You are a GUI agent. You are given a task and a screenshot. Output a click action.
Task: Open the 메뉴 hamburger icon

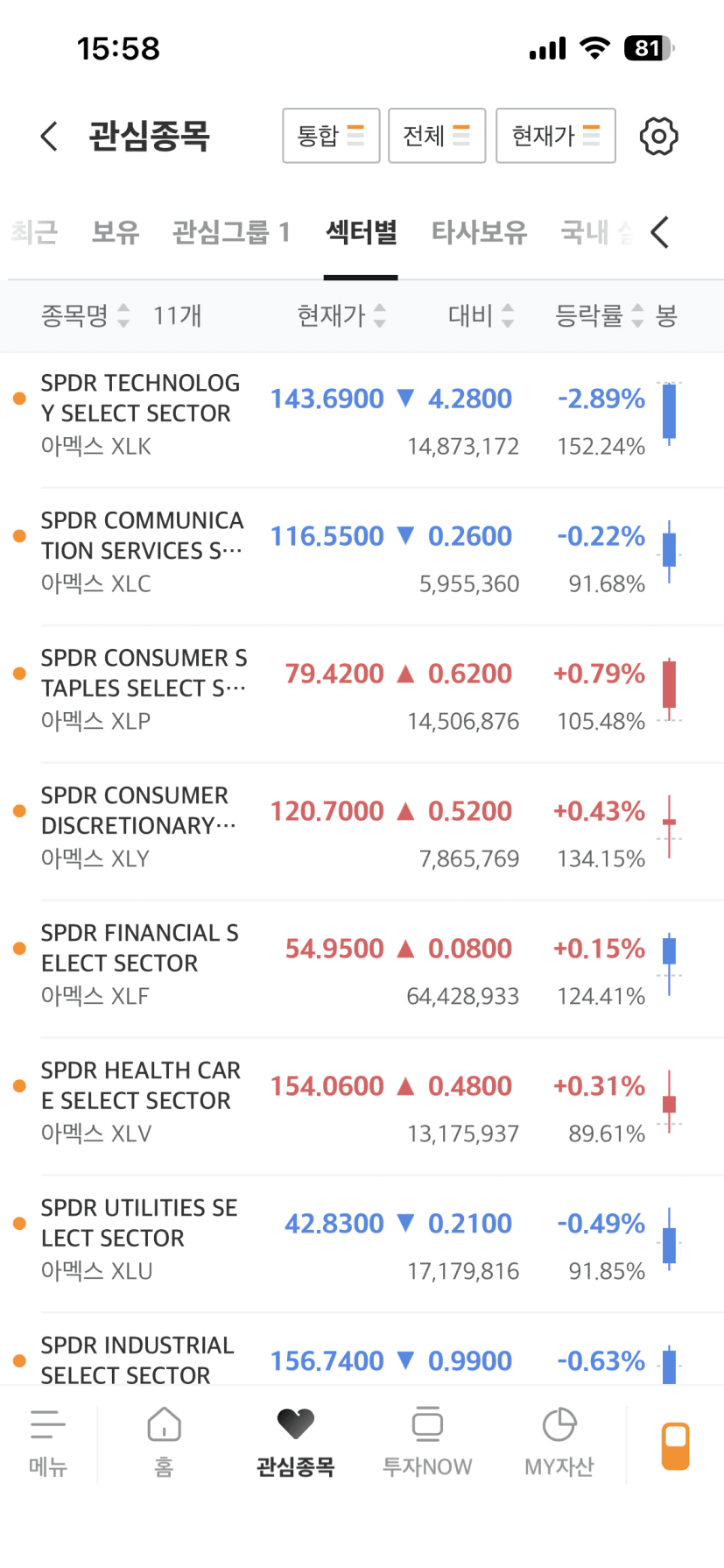click(x=47, y=1425)
